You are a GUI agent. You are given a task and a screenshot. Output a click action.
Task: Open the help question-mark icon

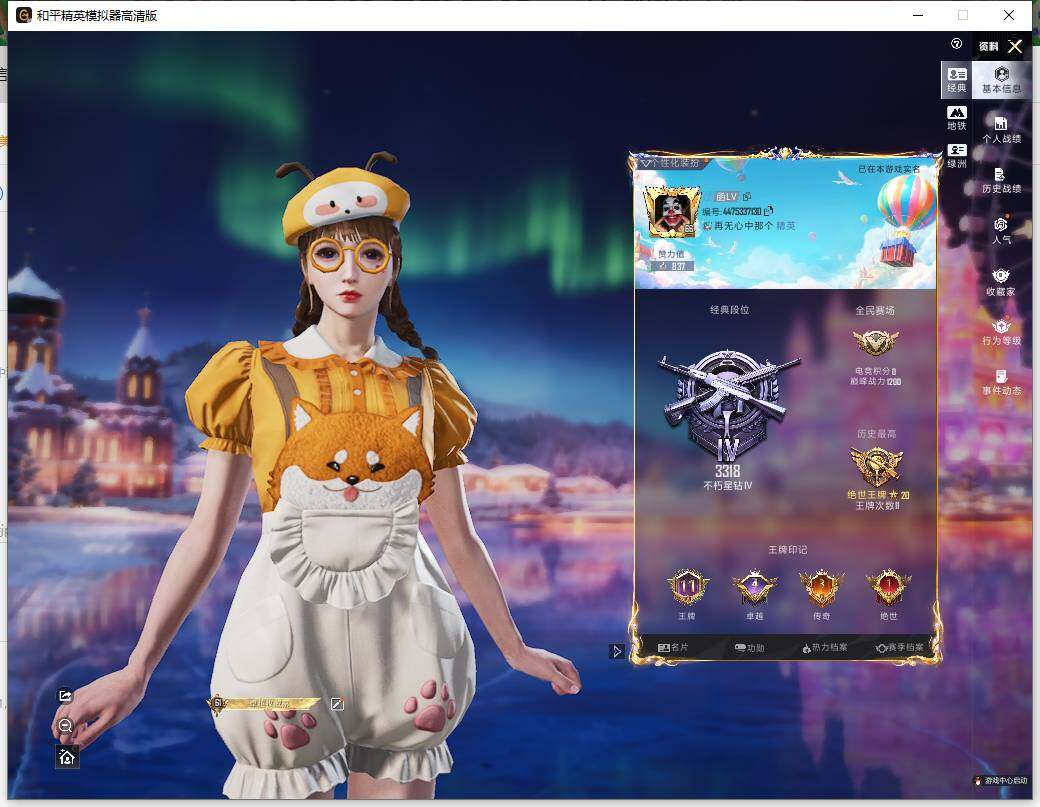click(x=956, y=44)
